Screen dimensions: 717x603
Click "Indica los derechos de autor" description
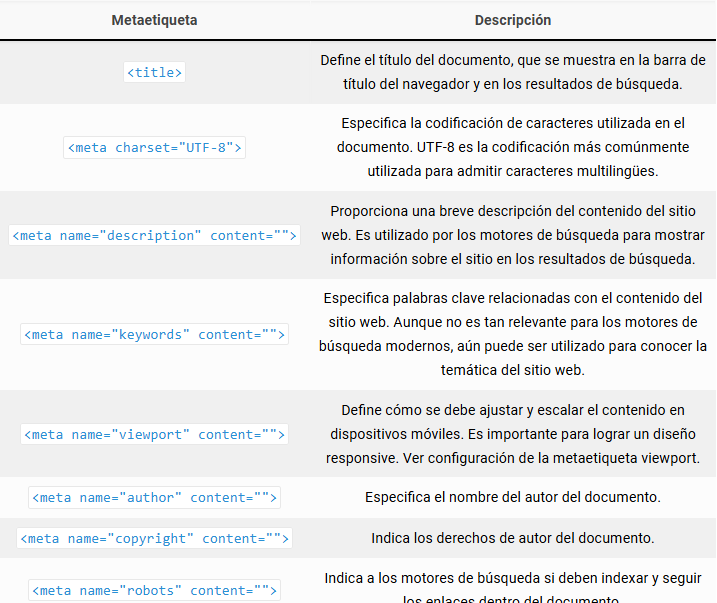pyautogui.click(x=512, y=538)
